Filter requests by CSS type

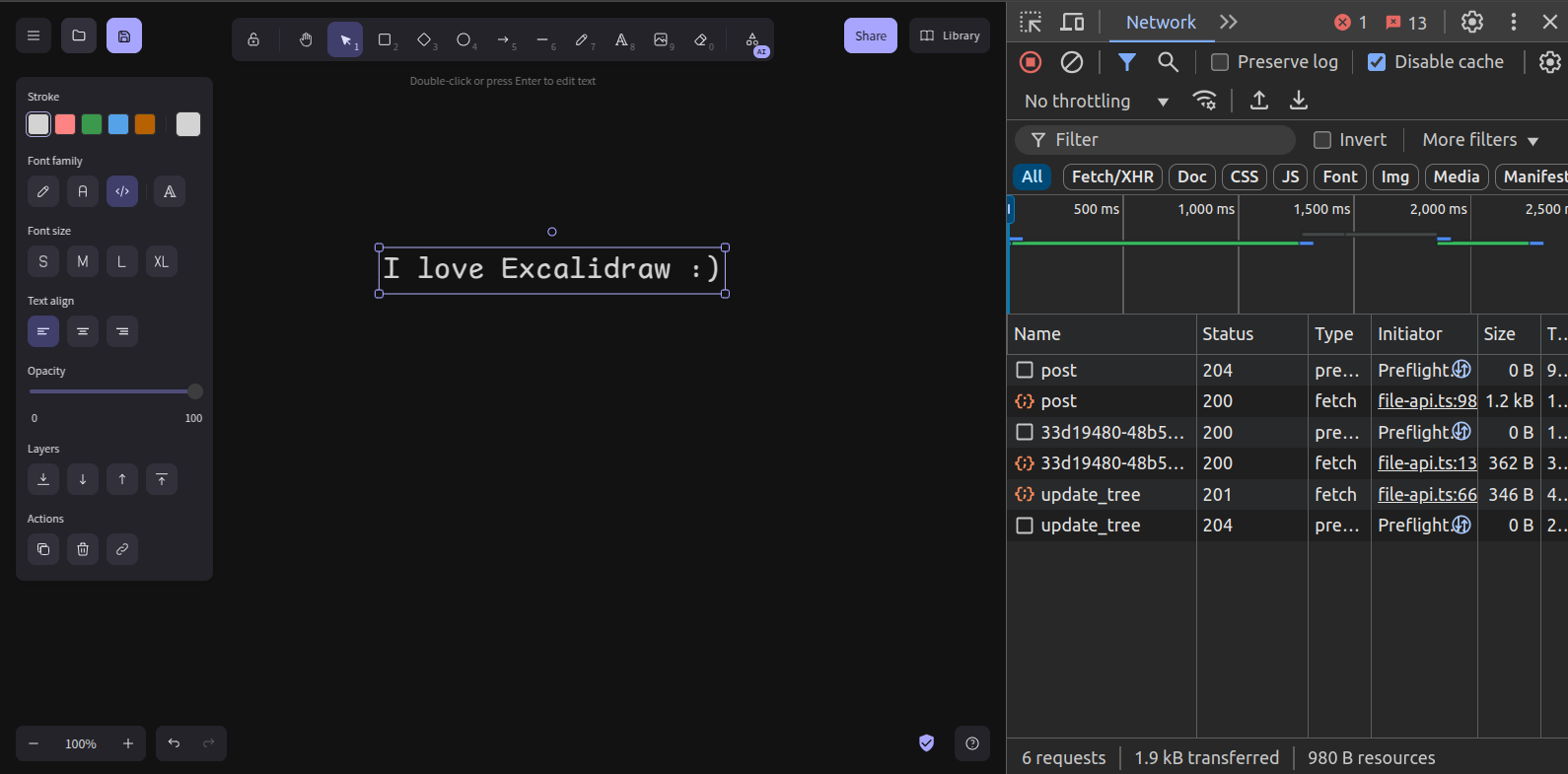click(x=1245, y=176)
